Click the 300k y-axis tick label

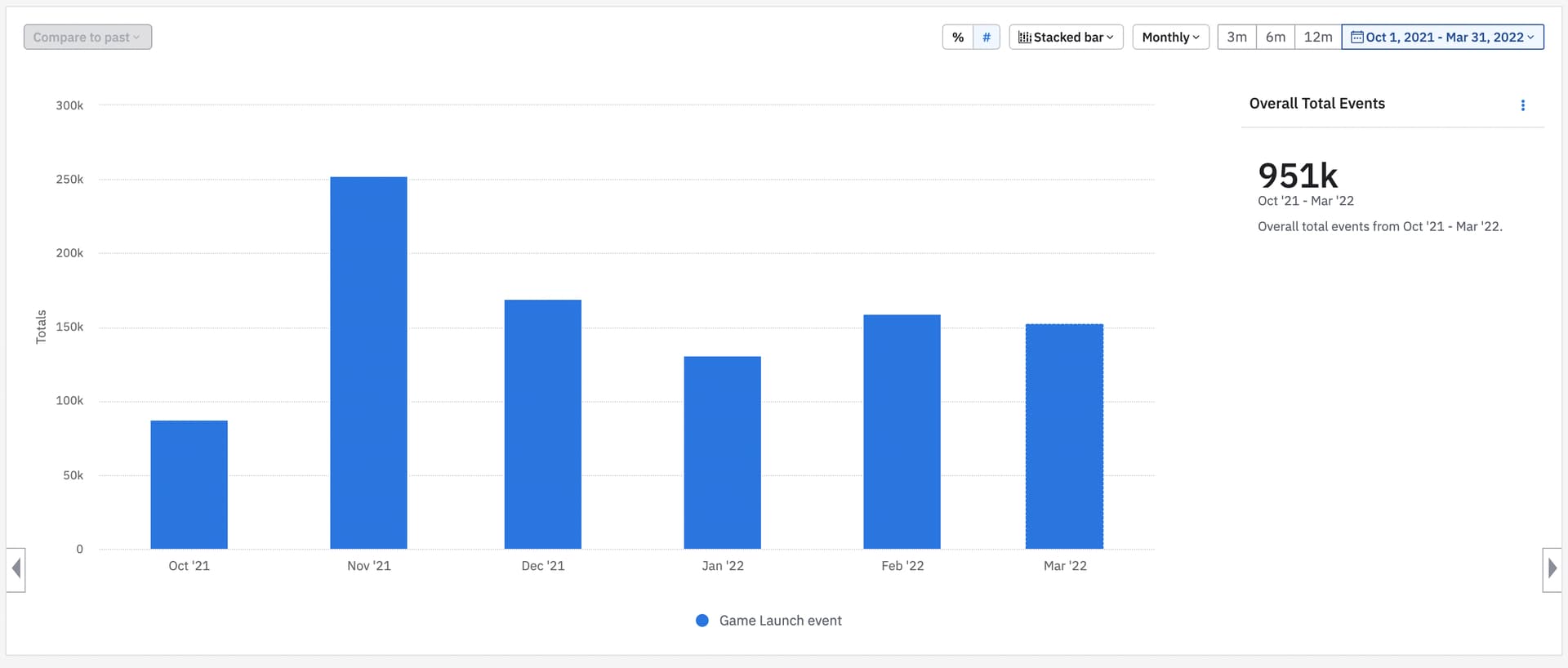click(x=69, y=105)
